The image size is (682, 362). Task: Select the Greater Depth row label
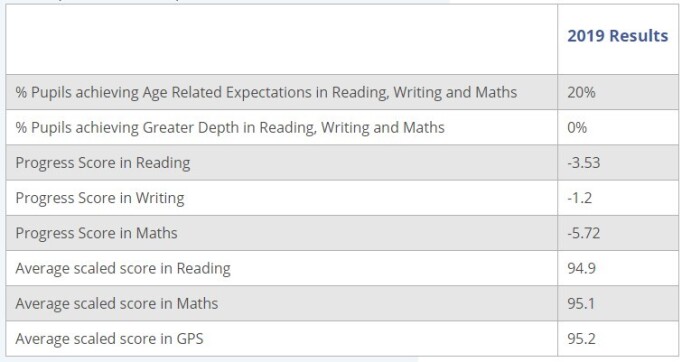click(x=230, y=127)
